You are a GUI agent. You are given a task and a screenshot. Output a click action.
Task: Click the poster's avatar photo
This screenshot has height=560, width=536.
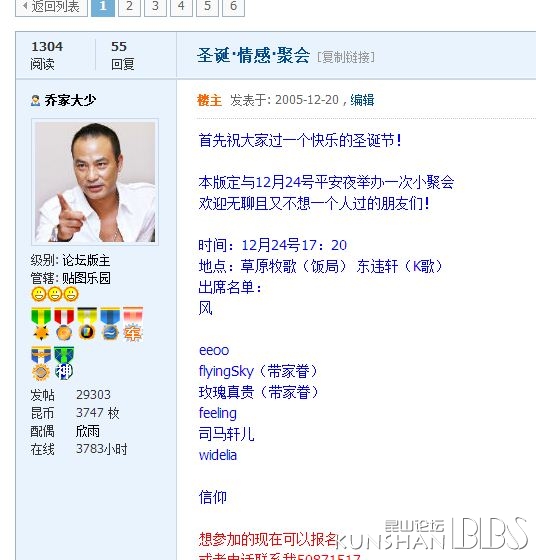[x=95, y=182]
